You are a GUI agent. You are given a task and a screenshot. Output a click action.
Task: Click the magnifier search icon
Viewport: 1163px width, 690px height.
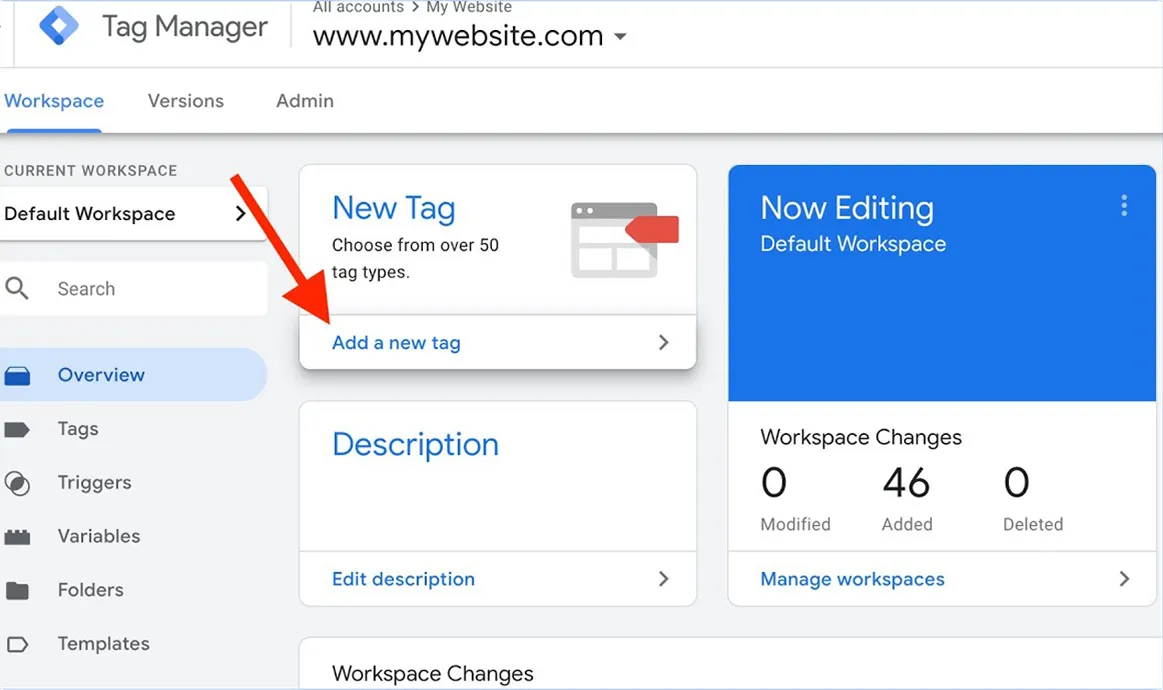[x=17, y=288]
